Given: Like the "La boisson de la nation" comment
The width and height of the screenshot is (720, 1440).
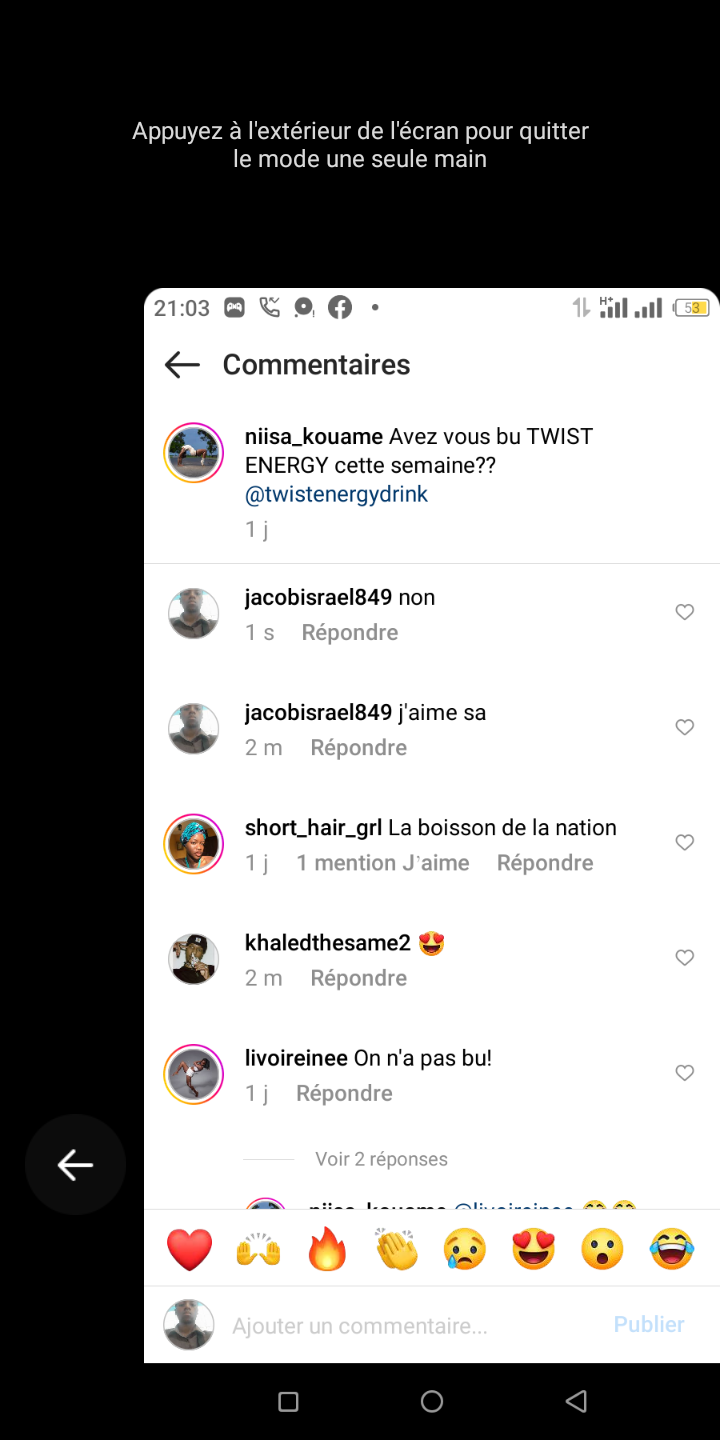Looking at the screenshot, I should point(685,842).
